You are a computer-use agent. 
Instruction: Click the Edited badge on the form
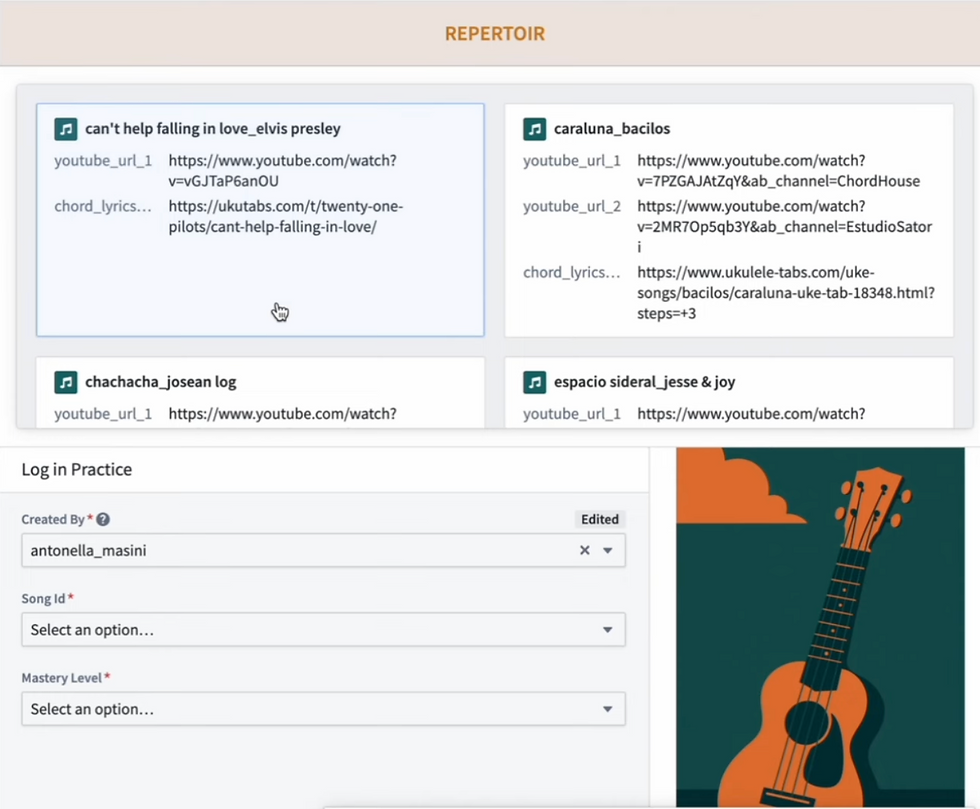(599, 519)
